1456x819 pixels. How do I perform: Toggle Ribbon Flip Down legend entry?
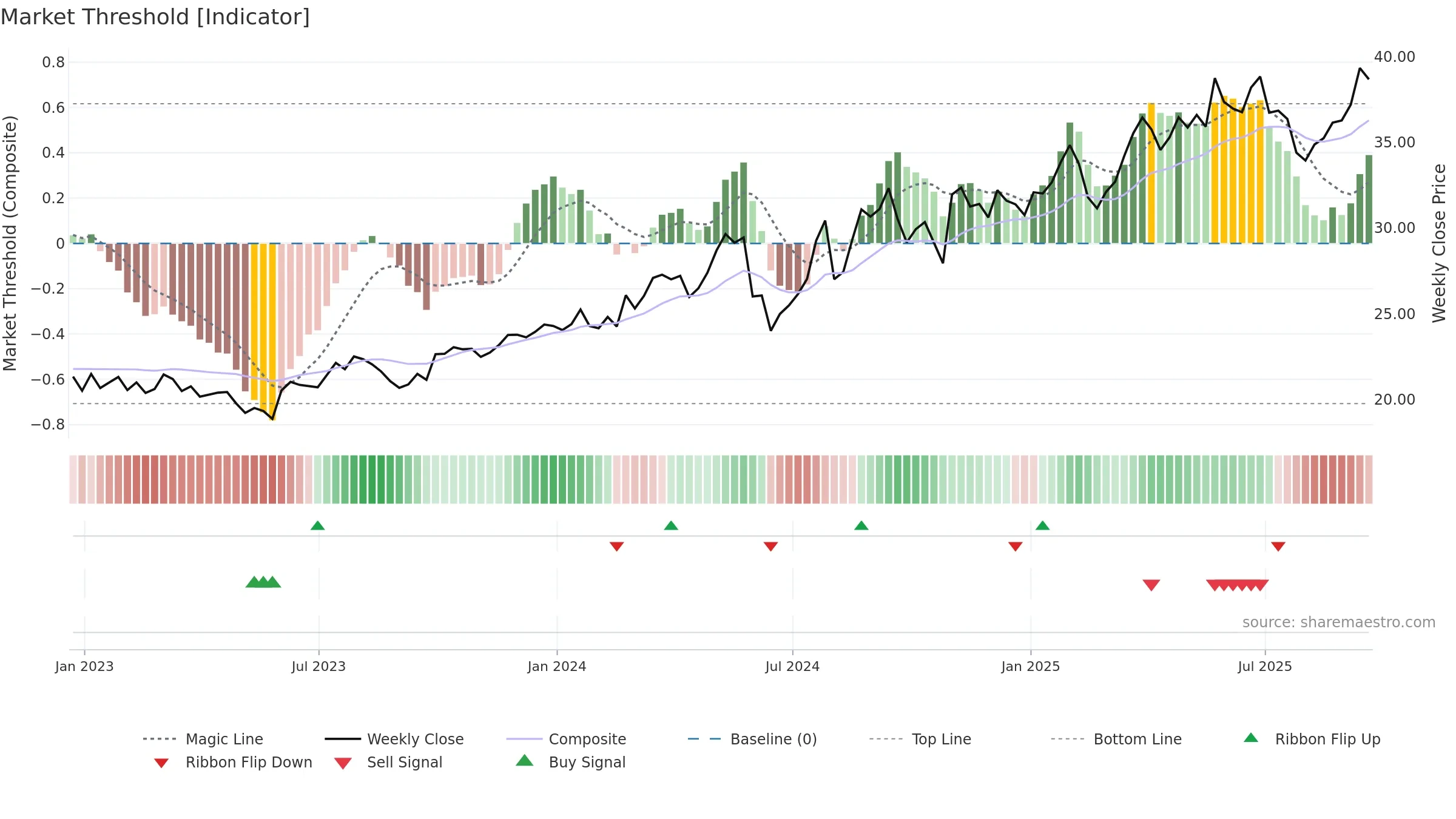[232, 762]
